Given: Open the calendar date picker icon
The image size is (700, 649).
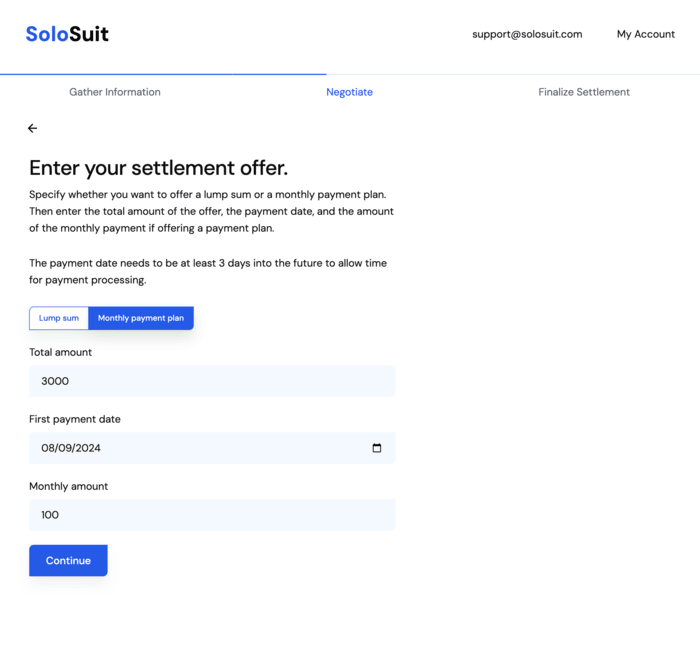Looking at the screenshot, I should coord(377,448).
